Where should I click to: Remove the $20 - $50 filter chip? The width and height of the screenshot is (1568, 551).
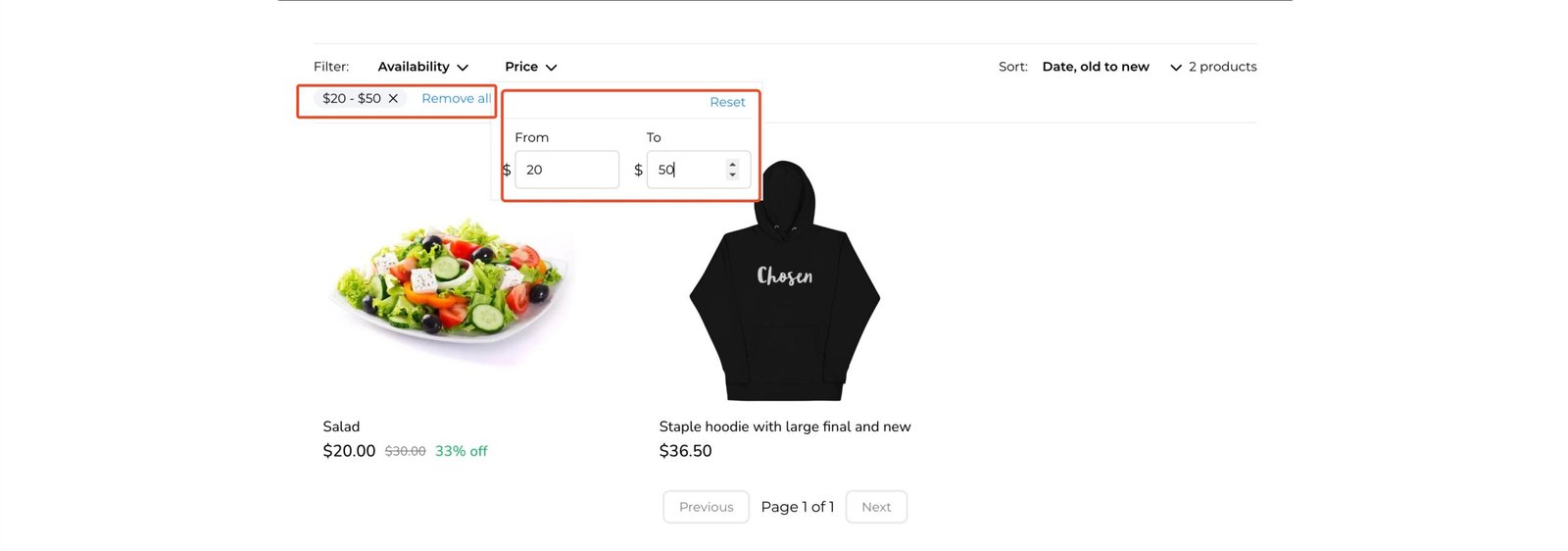point(393,99)
